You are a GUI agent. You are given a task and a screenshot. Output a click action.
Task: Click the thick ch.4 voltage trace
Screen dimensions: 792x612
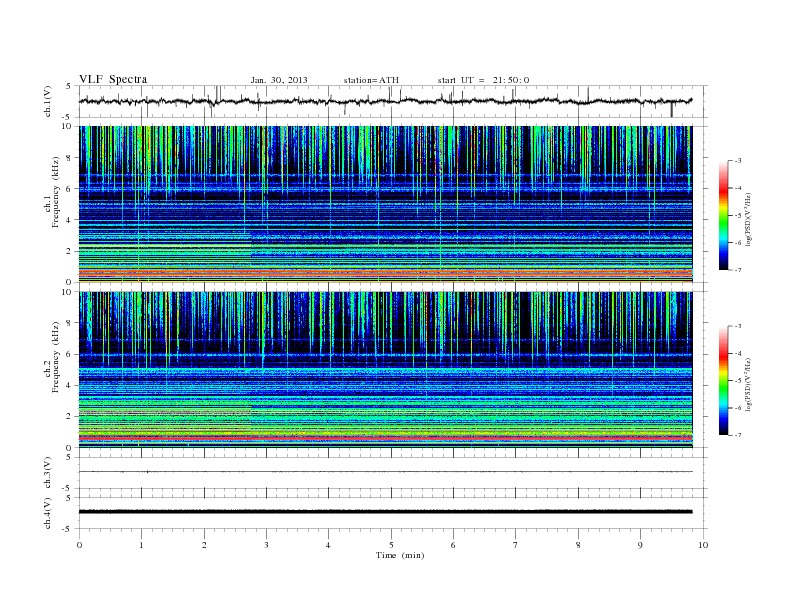385,512
